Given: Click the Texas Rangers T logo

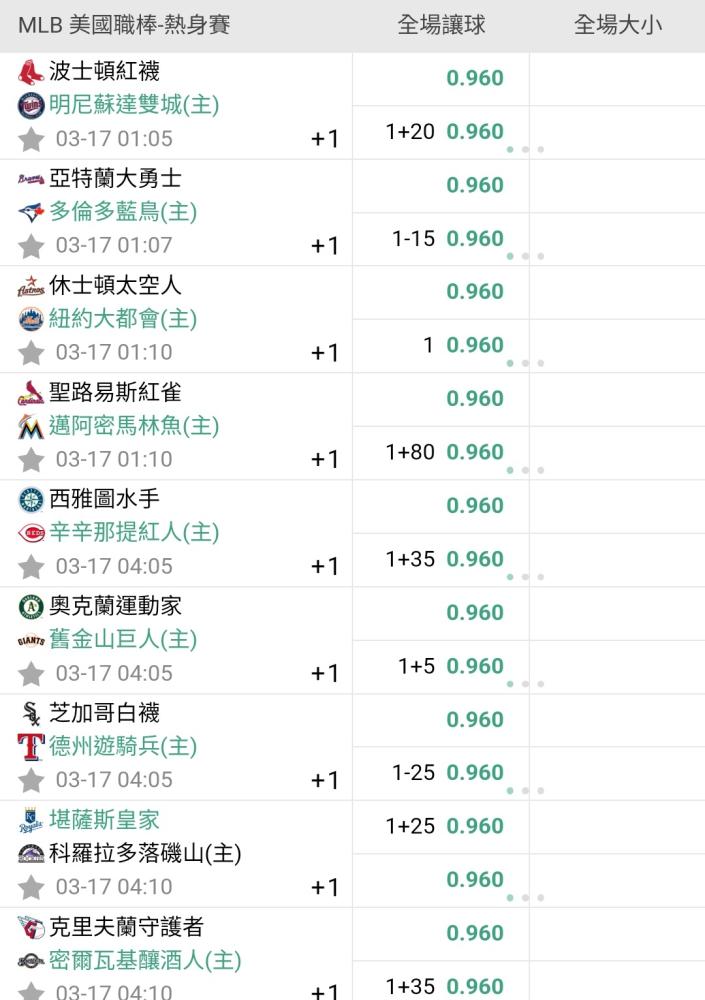Looking at the screenshot, I should (31, 747).
